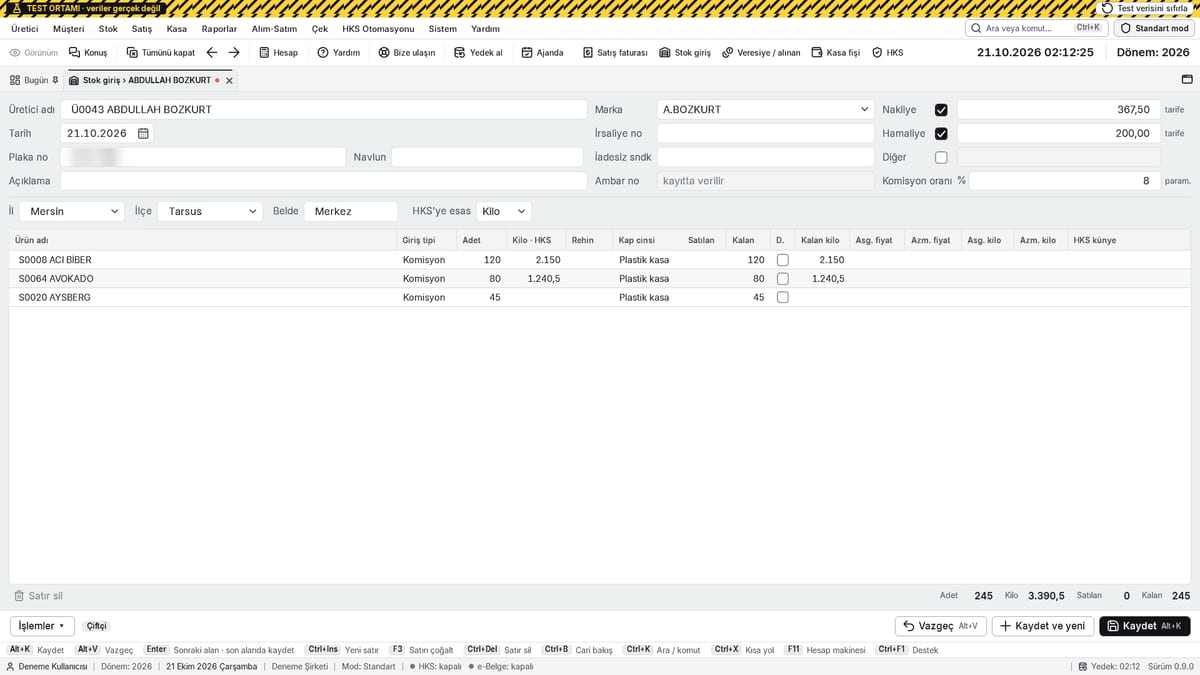Image resolution: width=1200 pixels, height=675 pixels.
Task: Open the İl dropdown set to Mersin
Action: click(72, 212)
